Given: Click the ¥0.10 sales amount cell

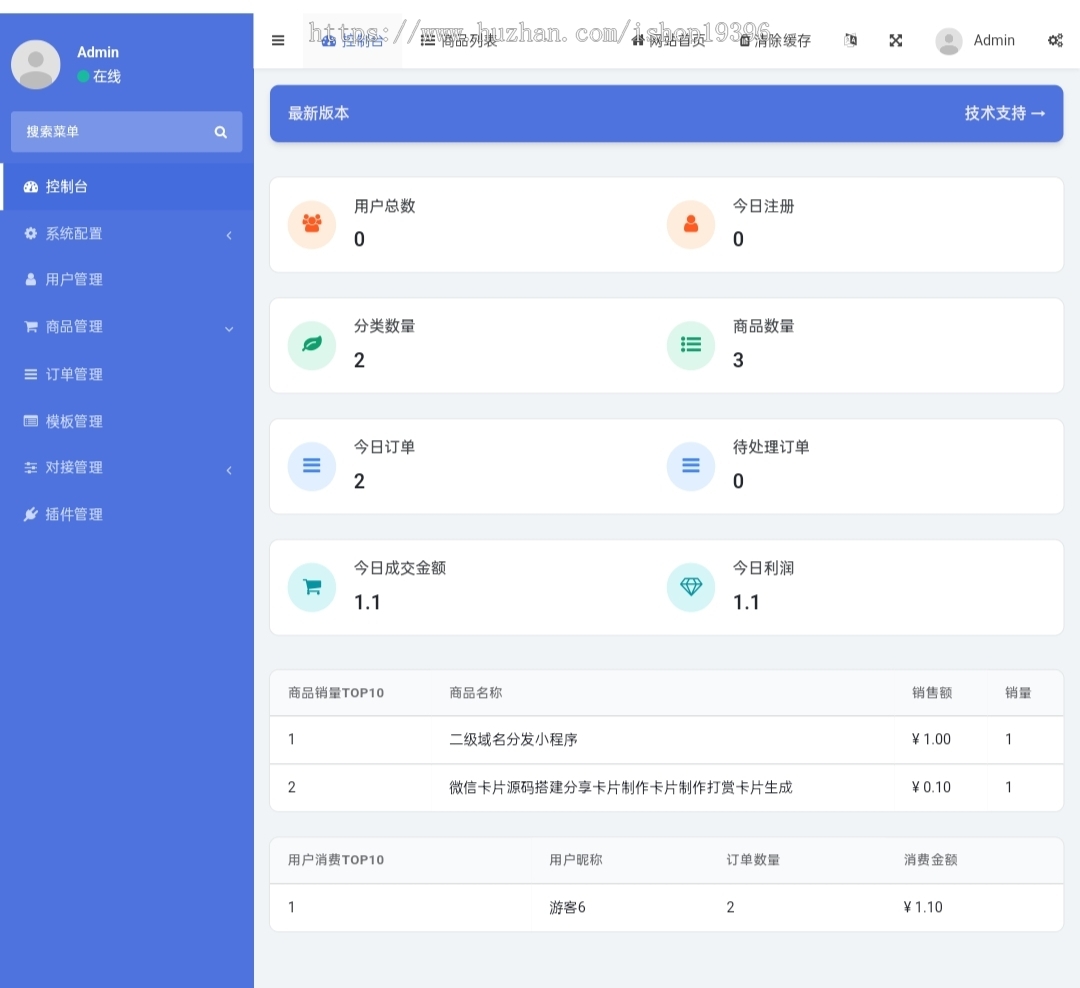Looking at the screenshot, I should (x=931, y=788).
